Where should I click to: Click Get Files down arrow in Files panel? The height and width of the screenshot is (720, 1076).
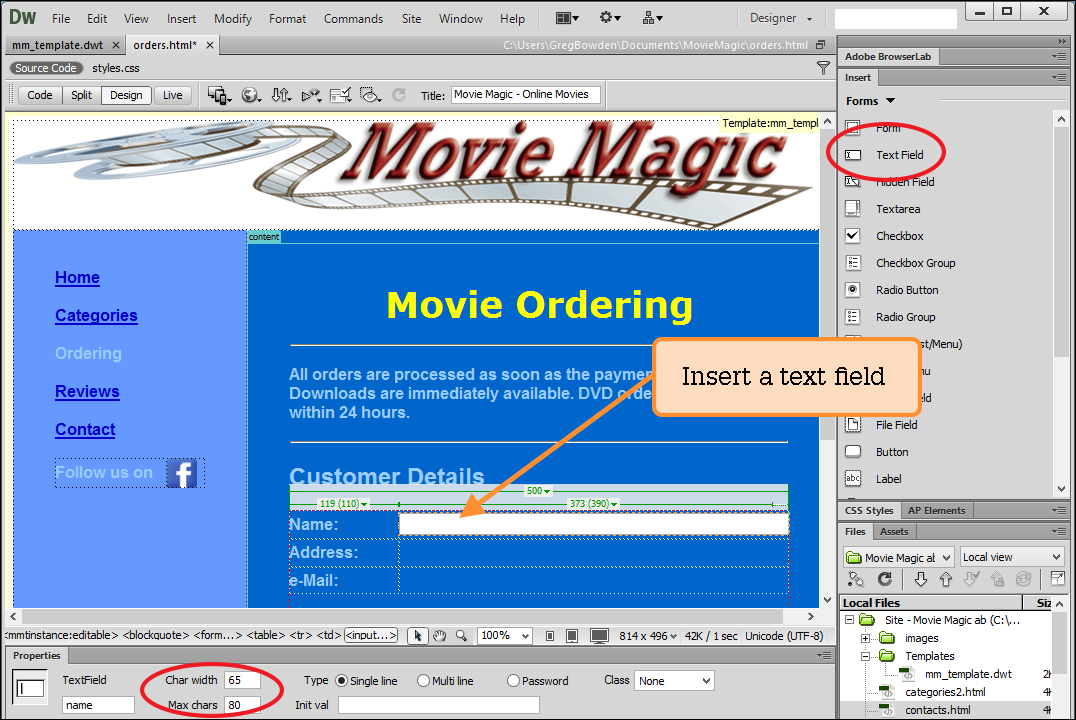(x=921, y=579)
